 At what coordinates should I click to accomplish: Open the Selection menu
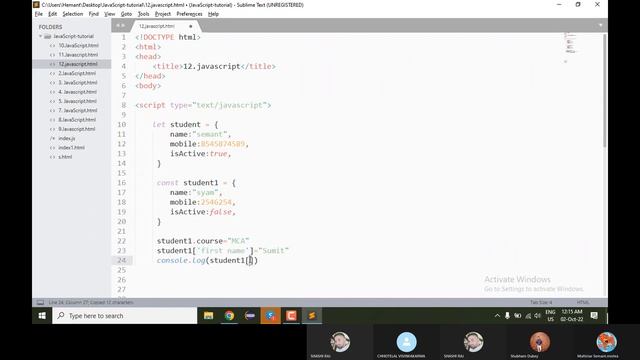(73, 14)
